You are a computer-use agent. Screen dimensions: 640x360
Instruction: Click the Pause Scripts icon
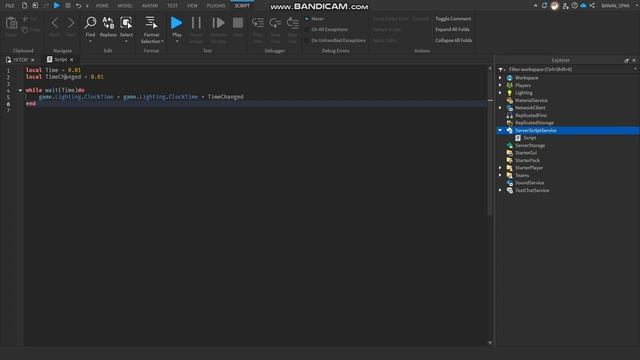click(x=196, y=23)
